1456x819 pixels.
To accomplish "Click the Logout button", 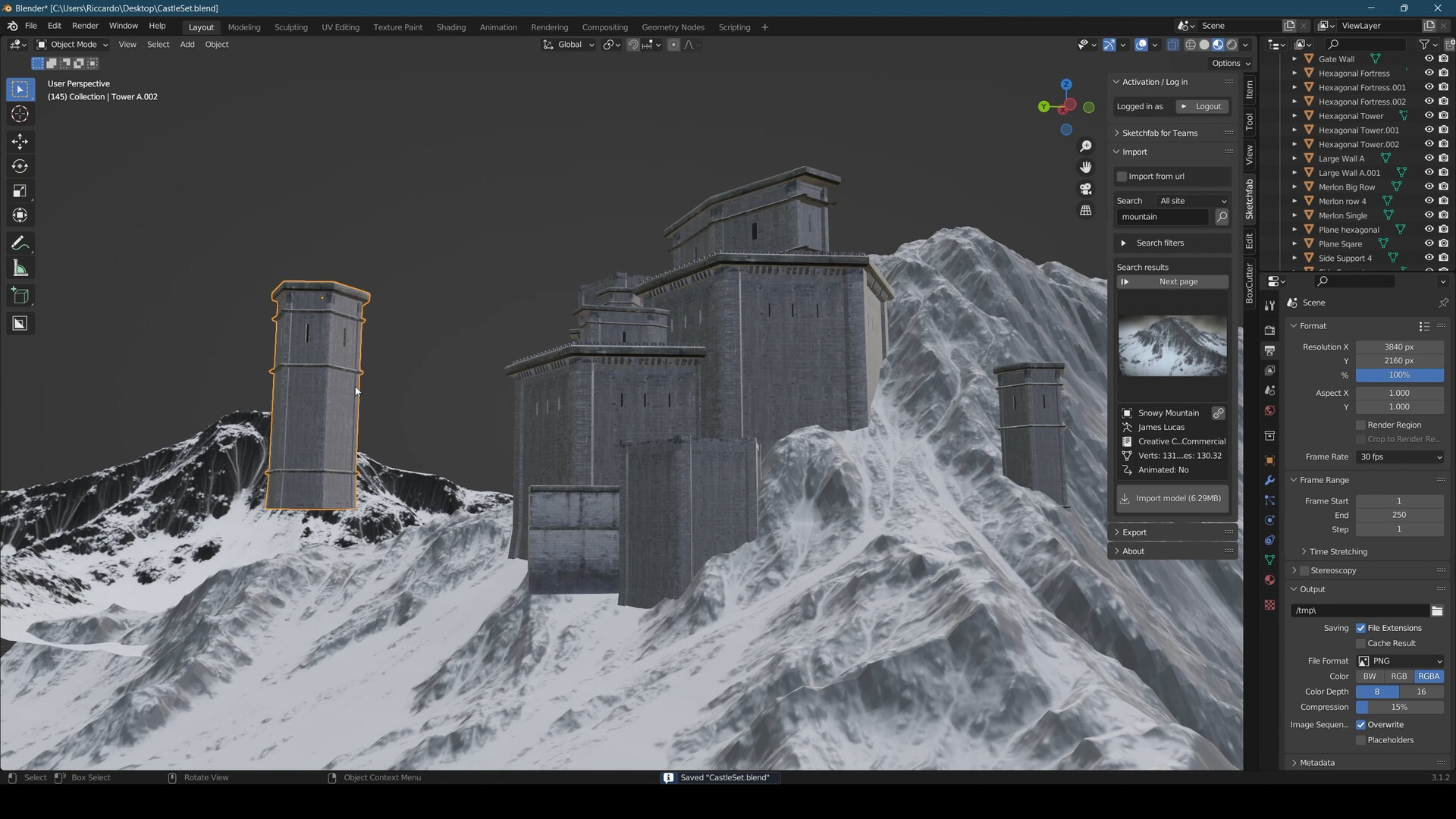I will [x=1201, y=106].
